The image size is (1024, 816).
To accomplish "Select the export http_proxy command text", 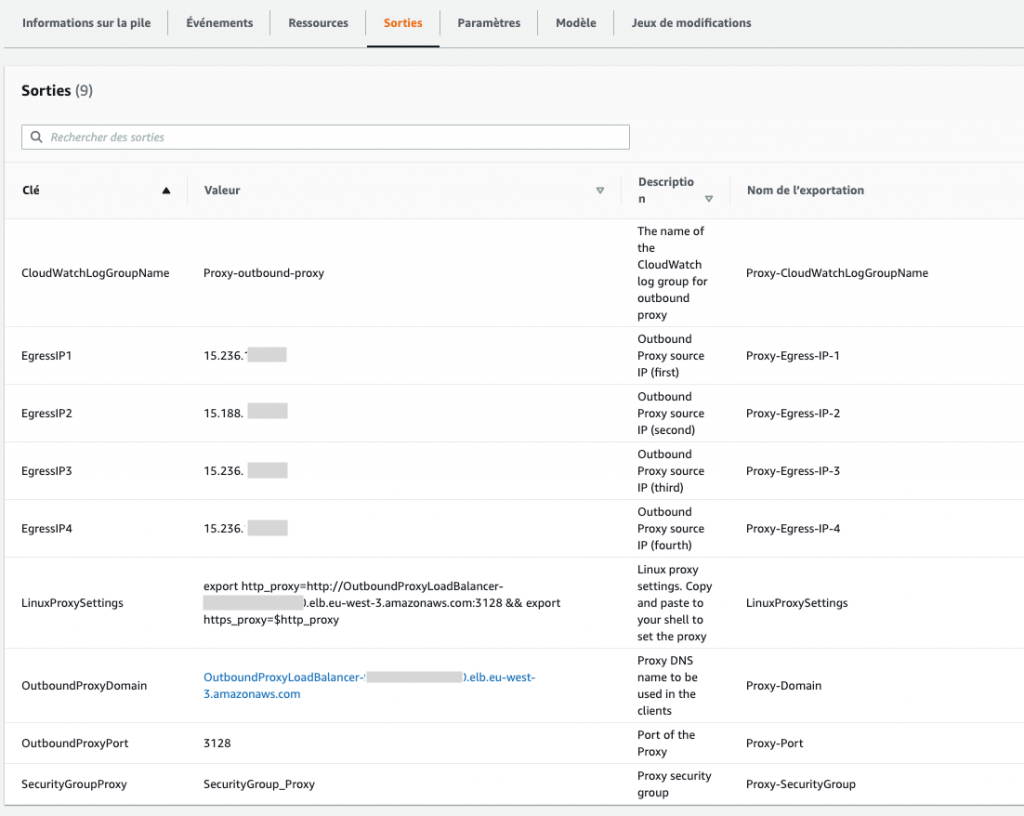I will coord(381,603).
